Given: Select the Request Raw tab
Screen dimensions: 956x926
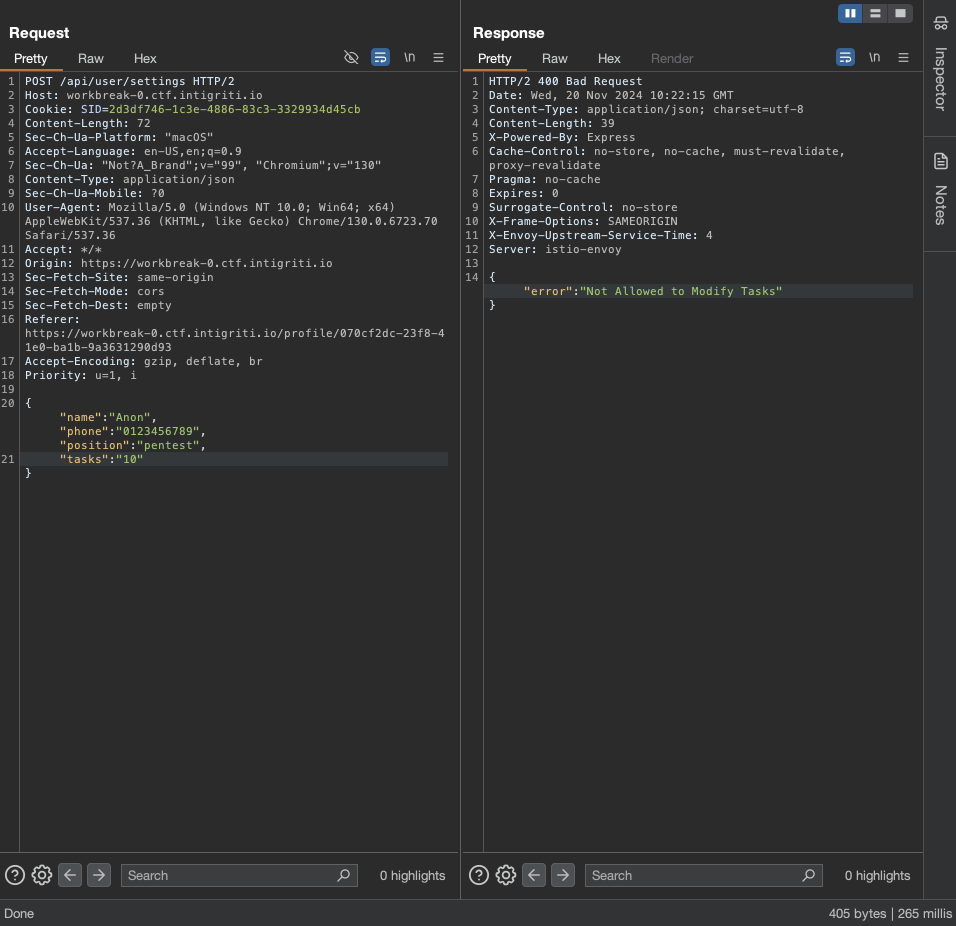Looking at the screenshot, I should 91,59.
